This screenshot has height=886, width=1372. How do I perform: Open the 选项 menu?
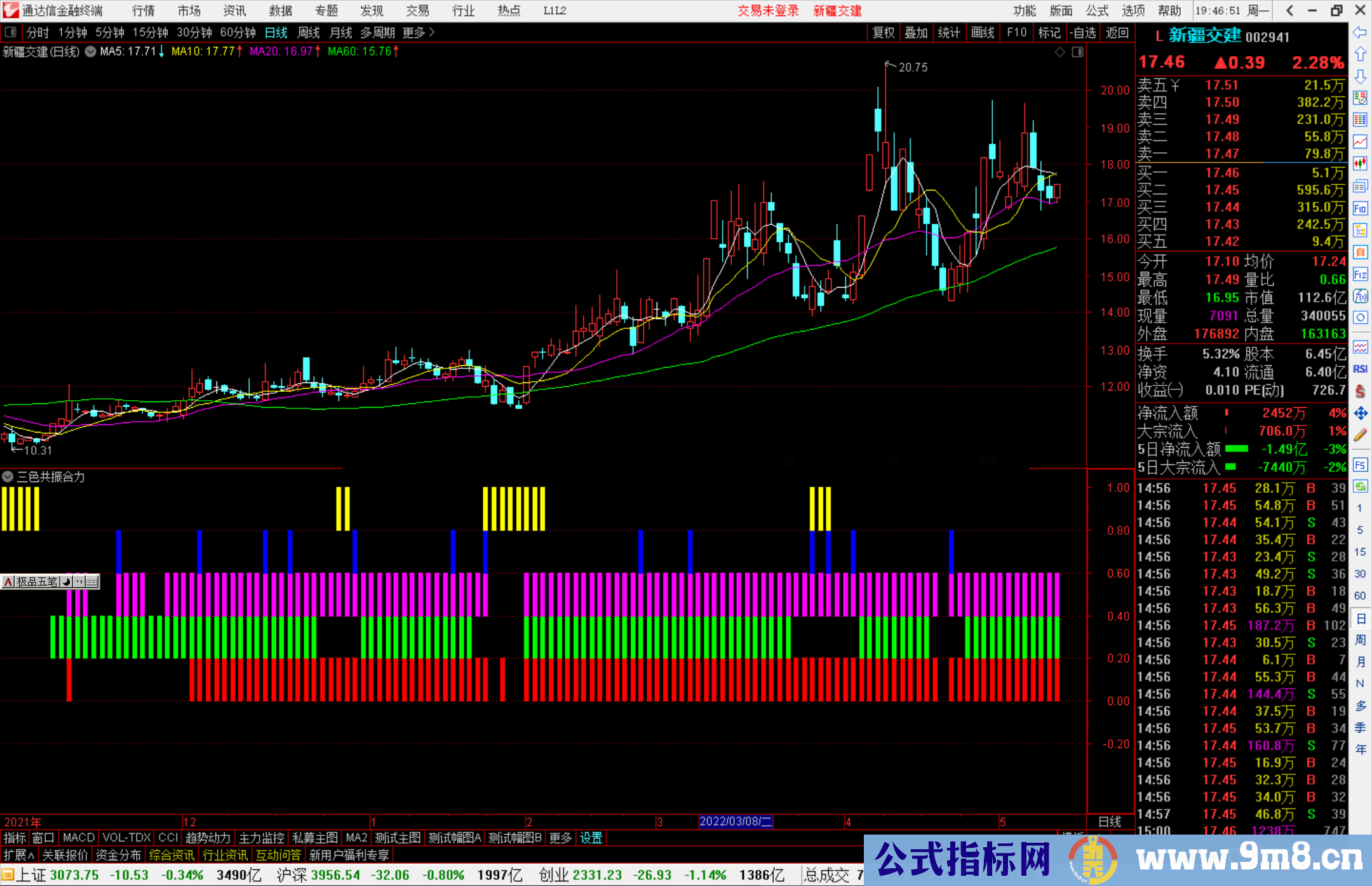1133,11
